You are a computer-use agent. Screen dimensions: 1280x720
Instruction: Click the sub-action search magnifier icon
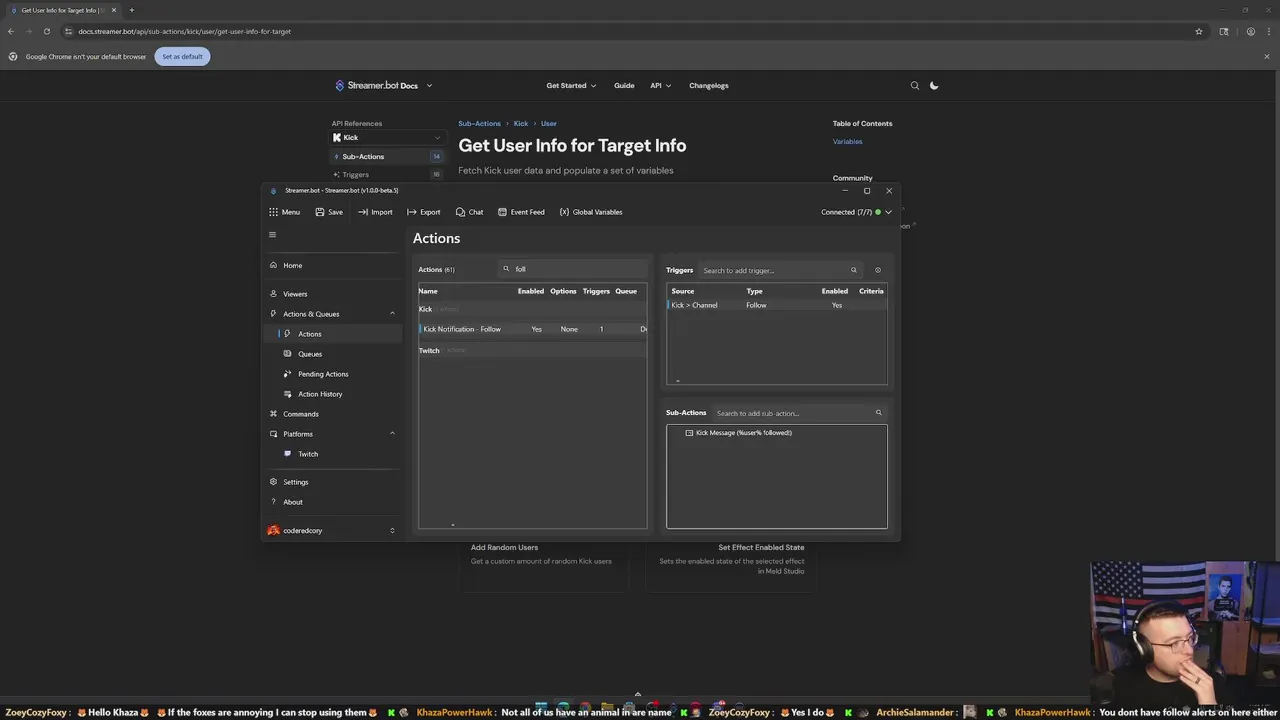879,413
